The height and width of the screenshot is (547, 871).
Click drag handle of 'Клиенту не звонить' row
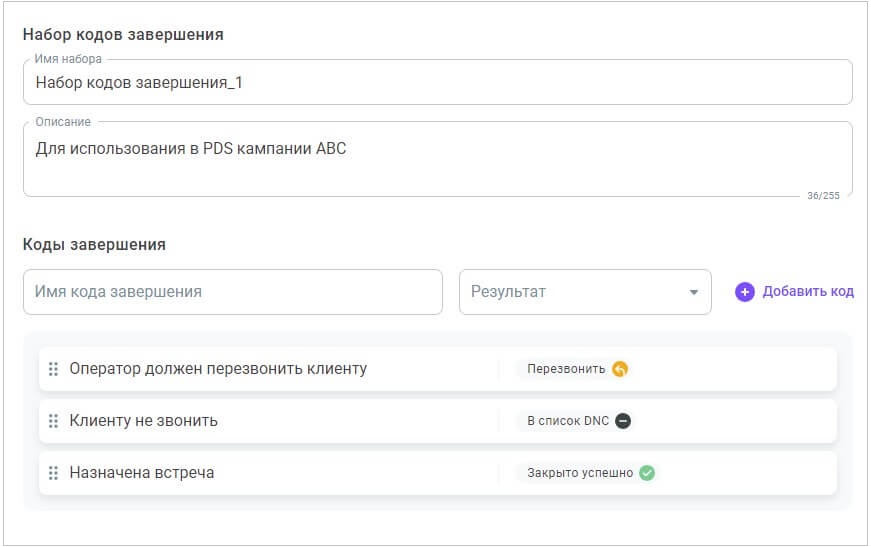[53, 421]
